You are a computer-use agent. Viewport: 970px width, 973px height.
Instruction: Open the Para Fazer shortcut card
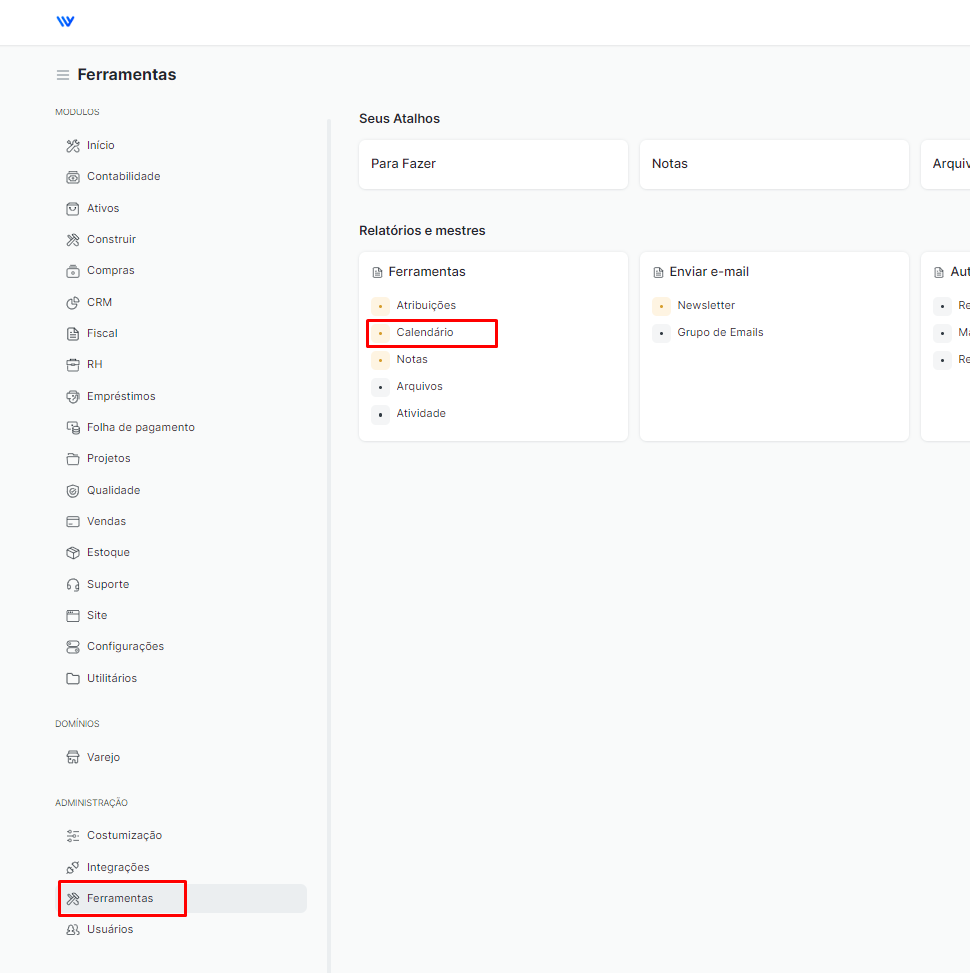point(493,164)
